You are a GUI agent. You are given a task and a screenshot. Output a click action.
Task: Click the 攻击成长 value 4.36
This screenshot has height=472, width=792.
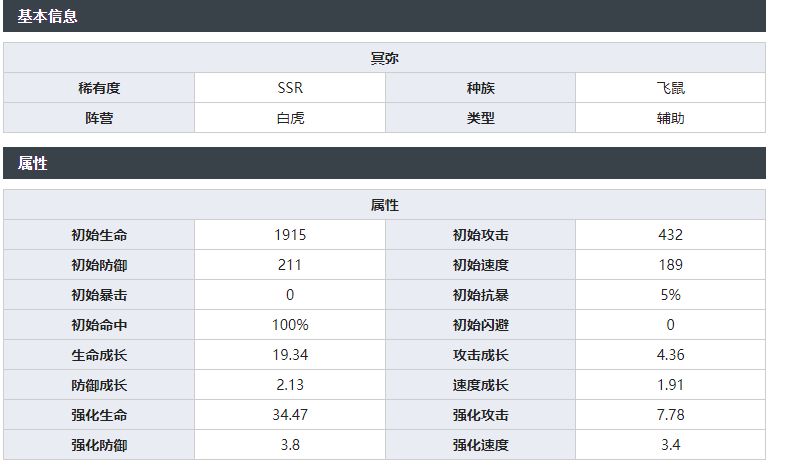[x=670, y=355]
